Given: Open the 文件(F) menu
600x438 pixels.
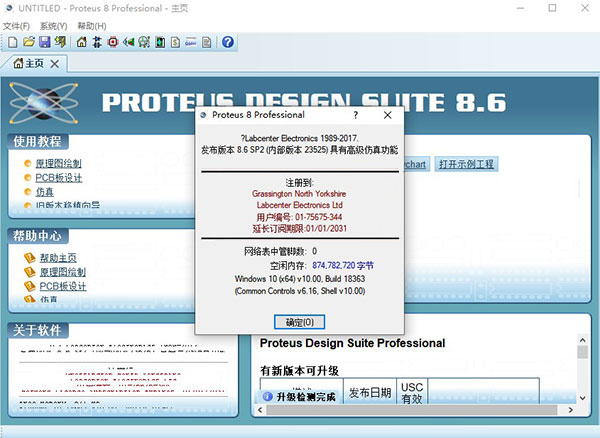Looking at the screenshot, I should coord(16,26).
